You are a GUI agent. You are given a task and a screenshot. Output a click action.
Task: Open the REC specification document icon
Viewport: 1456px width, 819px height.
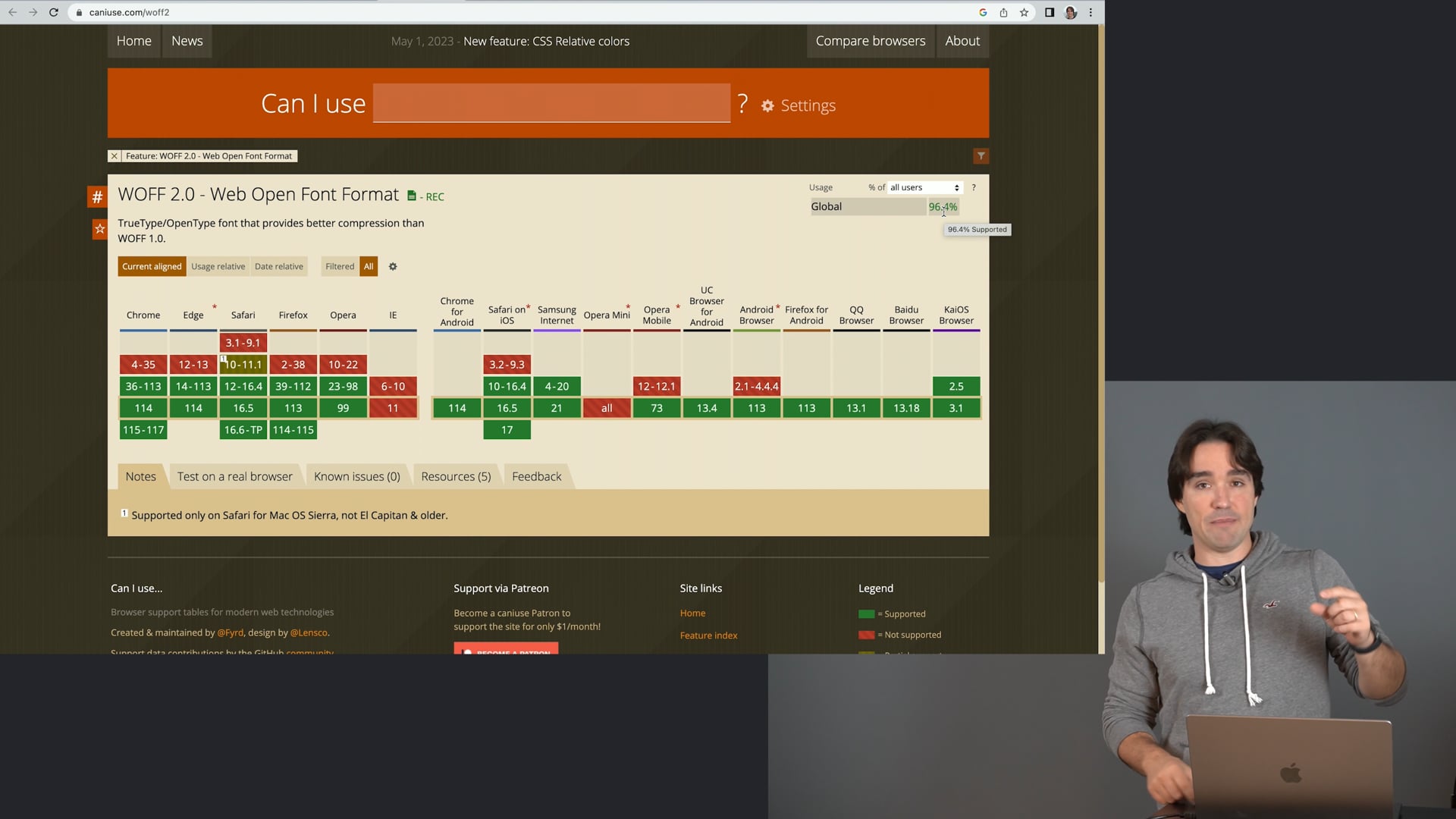tap(412, 196)
